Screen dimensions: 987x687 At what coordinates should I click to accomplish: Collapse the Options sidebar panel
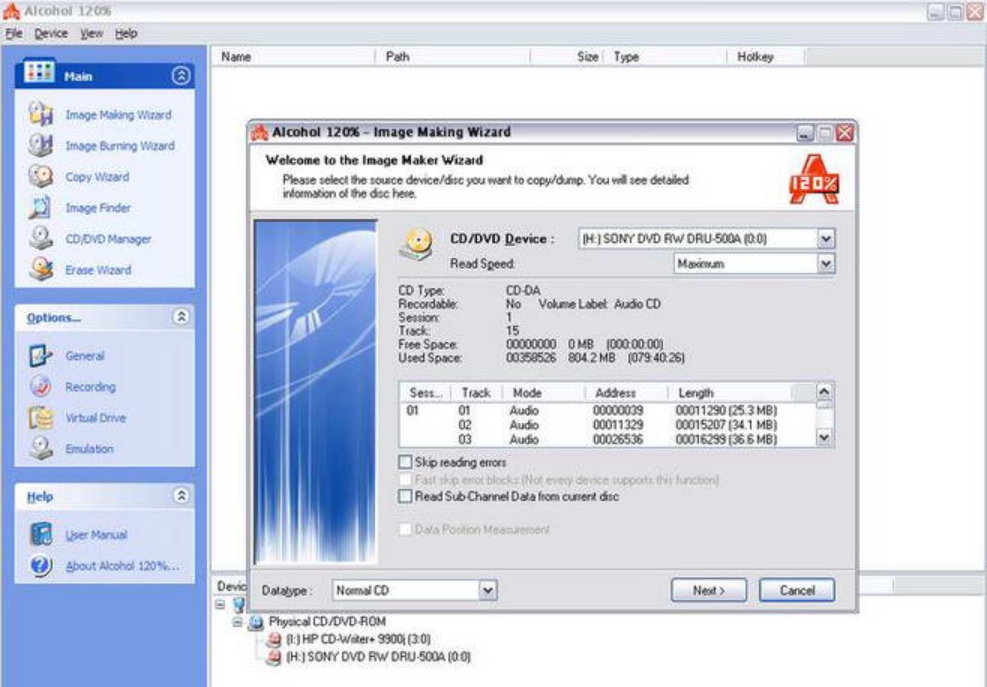[181, 316]
